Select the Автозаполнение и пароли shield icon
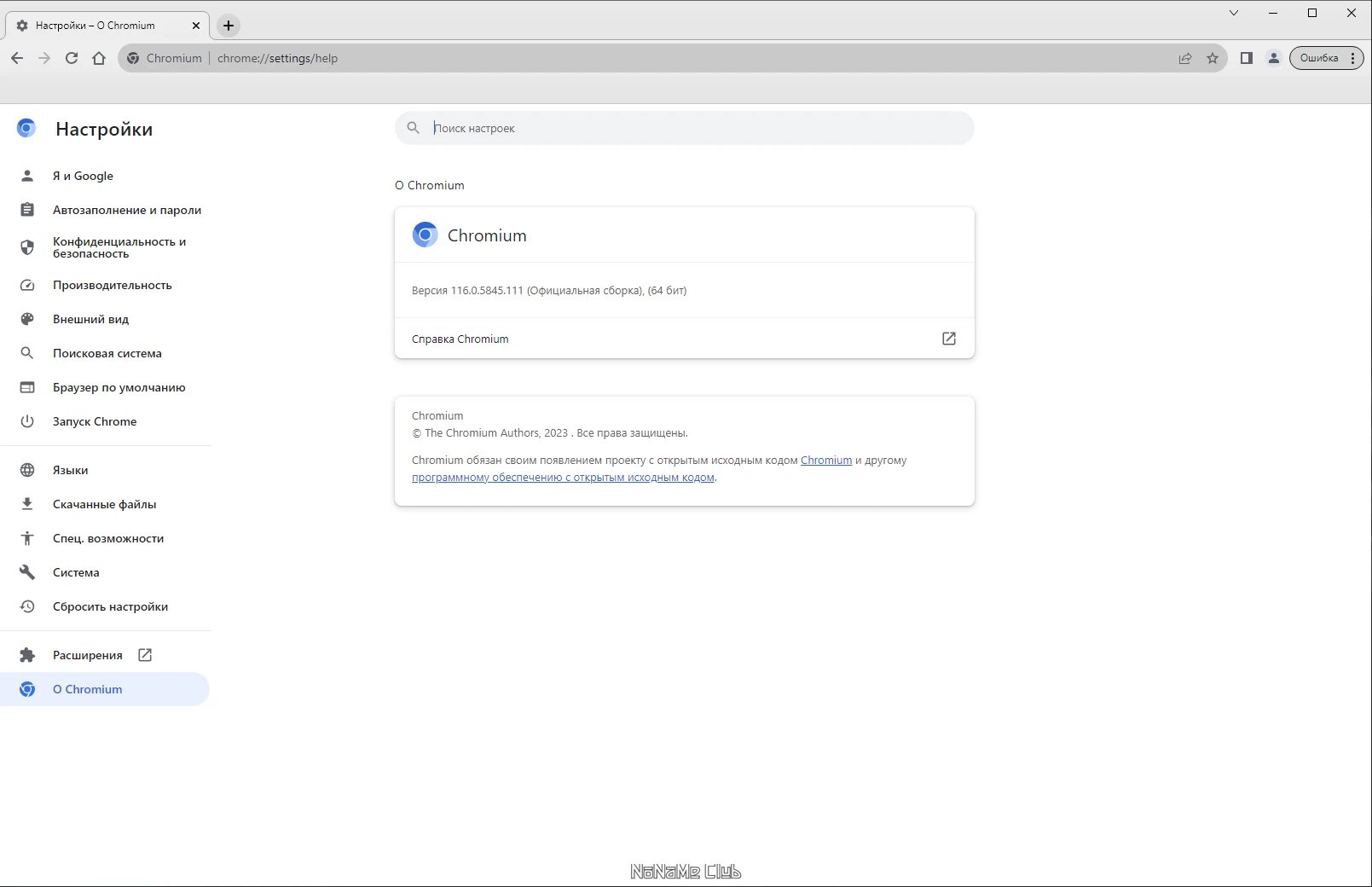 click(x=27, y=210)
